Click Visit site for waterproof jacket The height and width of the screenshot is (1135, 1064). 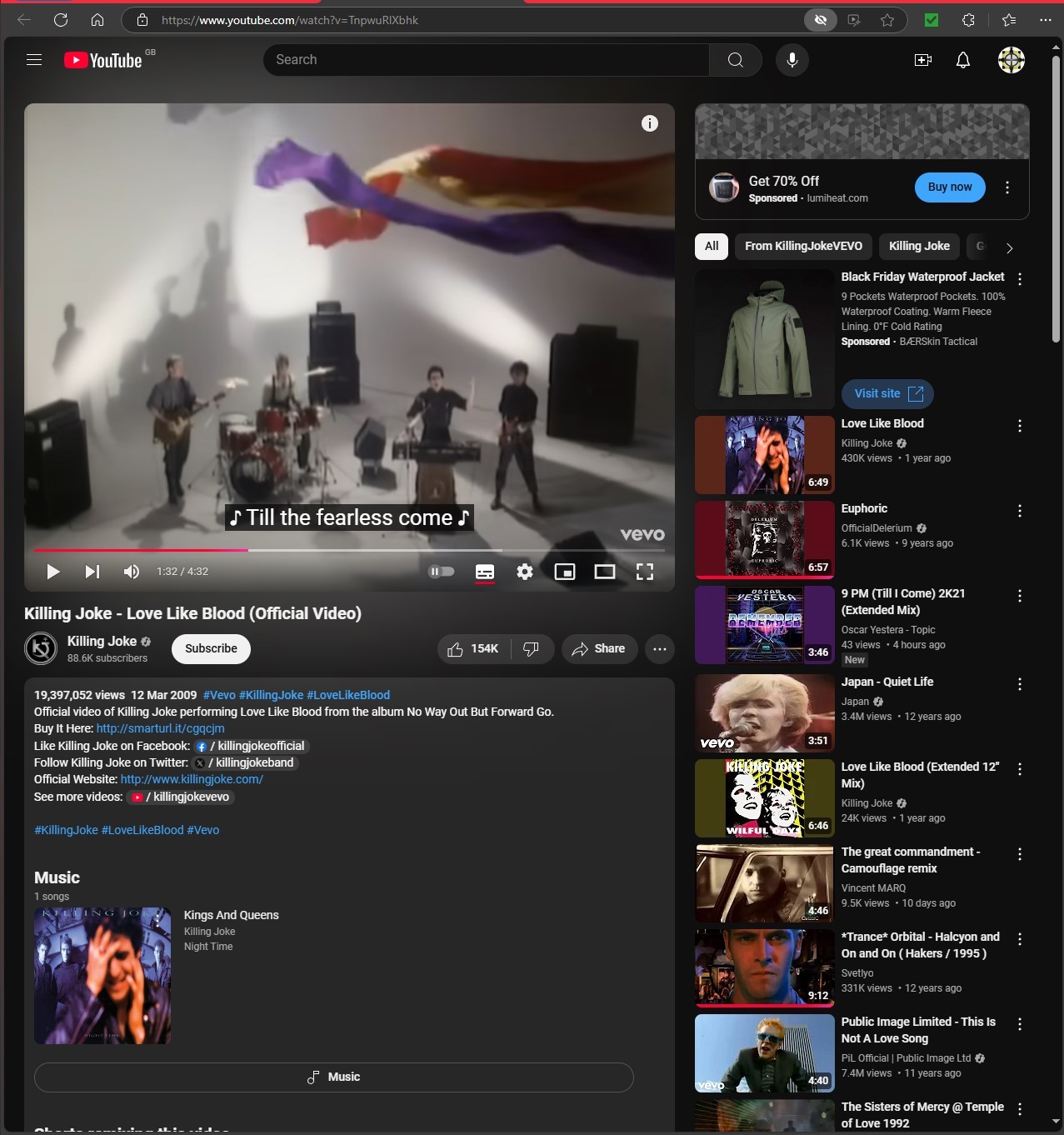point(888,393)
